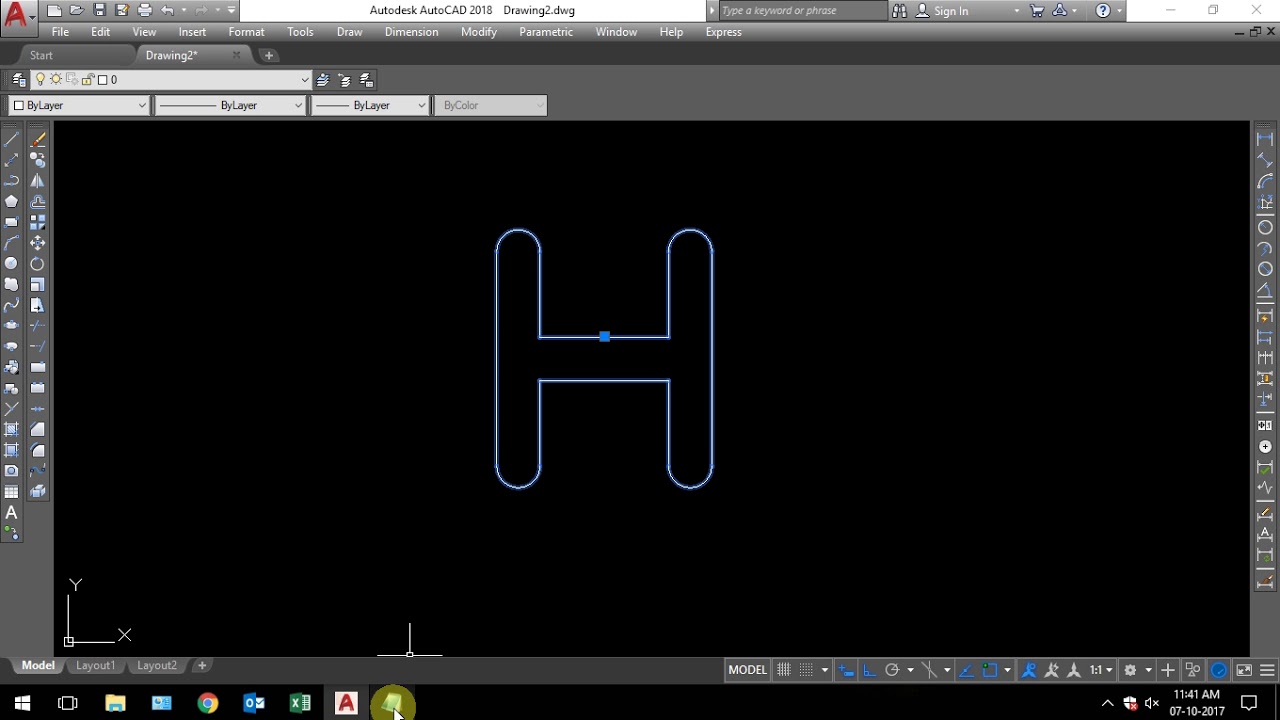Select the Line tool in Draw toolbar
Image resolution: width=1280 pixels, height=720 pixels.
tap(11, 139)
